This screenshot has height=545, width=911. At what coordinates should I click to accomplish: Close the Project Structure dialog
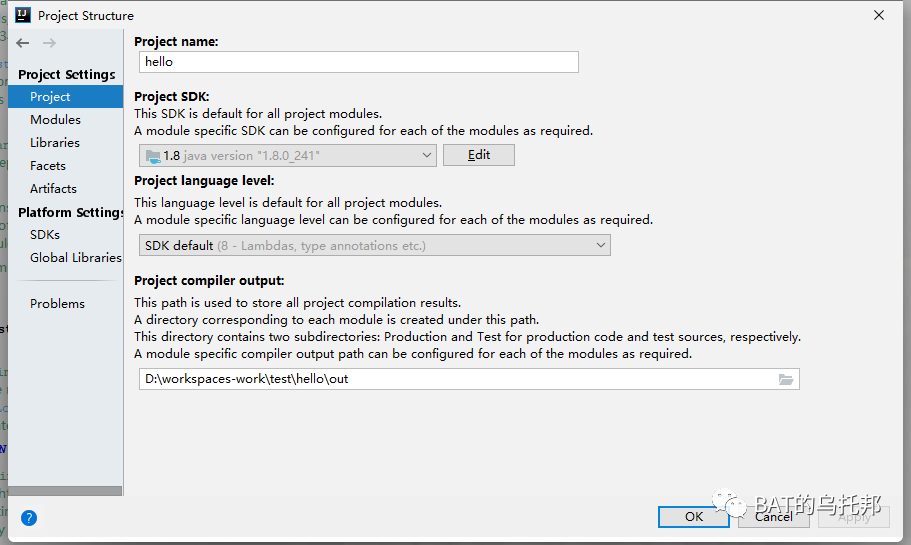pos(878,15)
